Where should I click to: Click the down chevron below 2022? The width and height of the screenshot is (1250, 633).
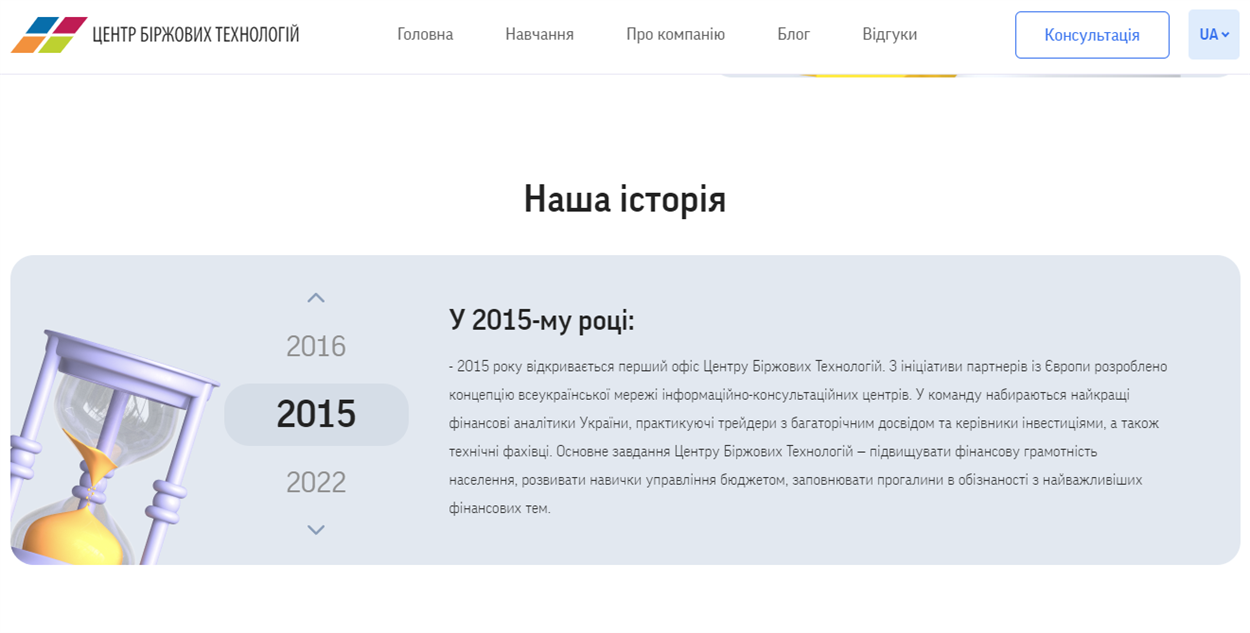click(316, 530)
